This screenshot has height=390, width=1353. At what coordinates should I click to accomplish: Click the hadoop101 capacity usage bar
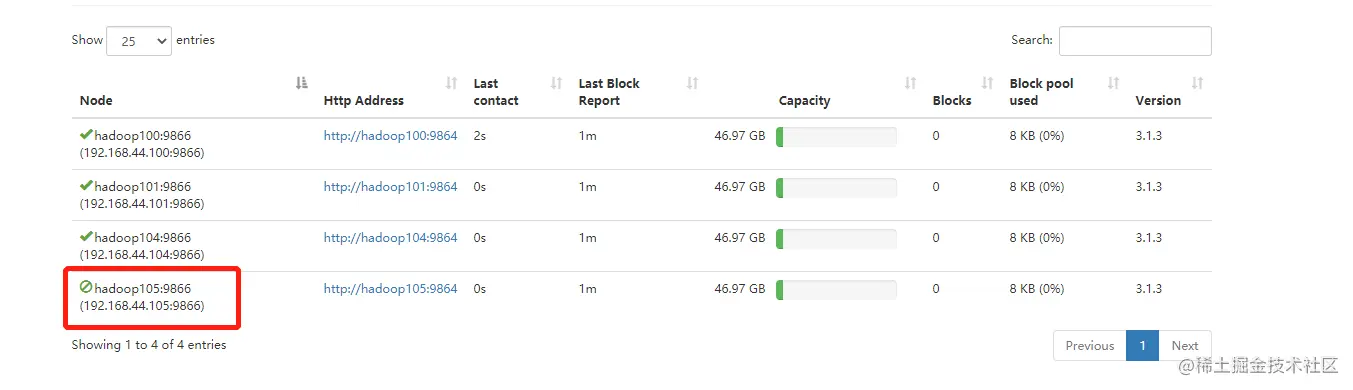click(836, 187)
